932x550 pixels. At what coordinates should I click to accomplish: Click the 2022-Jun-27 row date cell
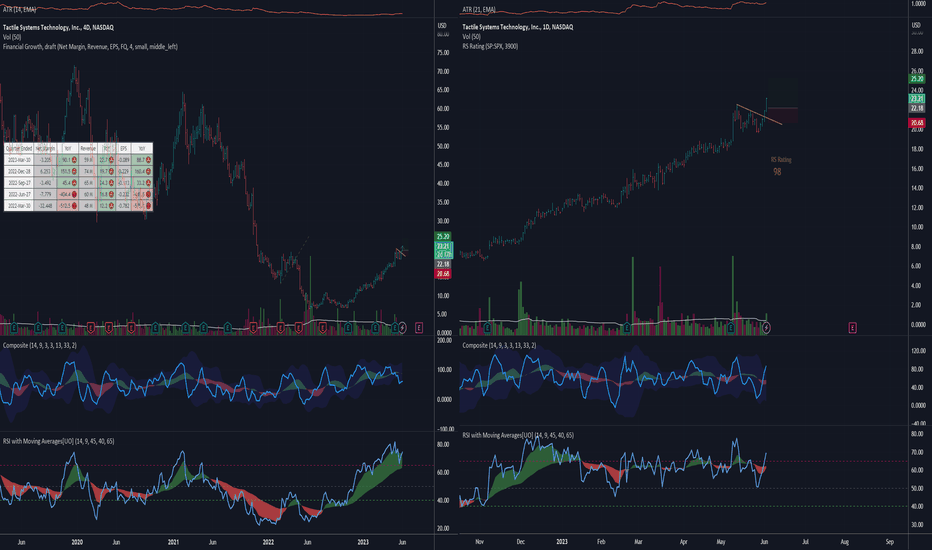tap(19, 194)
